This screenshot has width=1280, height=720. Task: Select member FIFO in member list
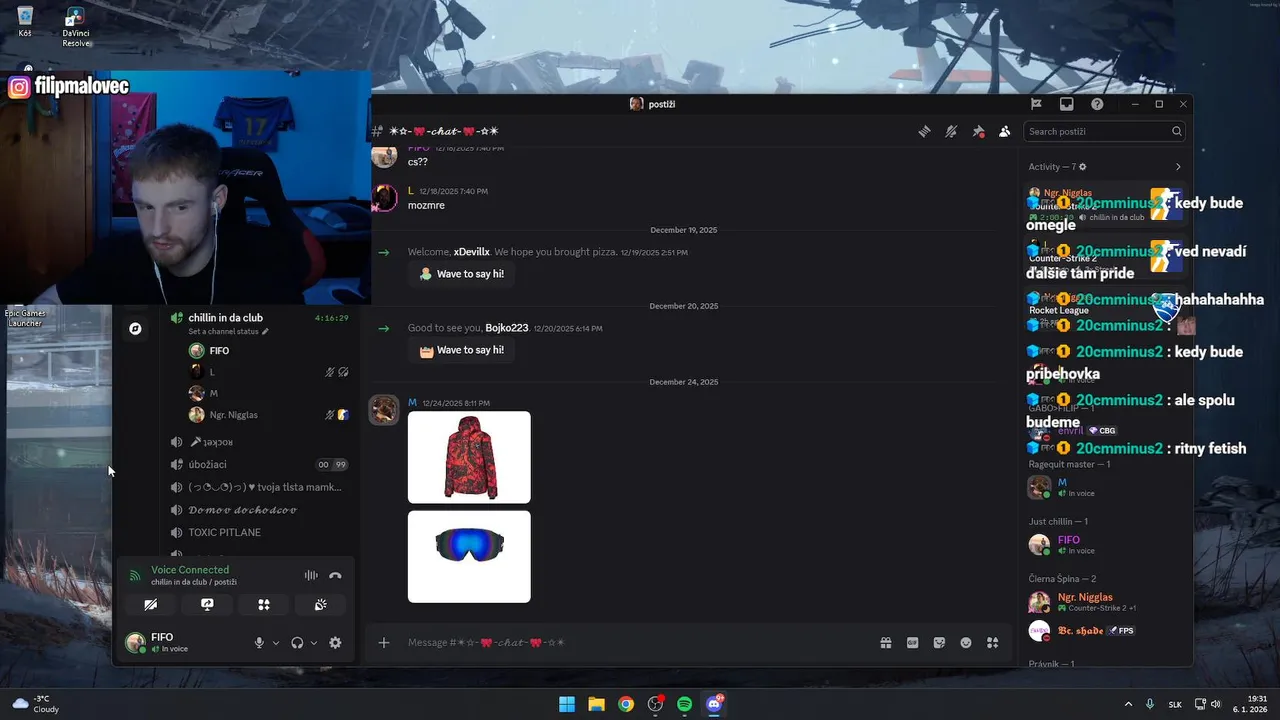tap(1105, 545)
